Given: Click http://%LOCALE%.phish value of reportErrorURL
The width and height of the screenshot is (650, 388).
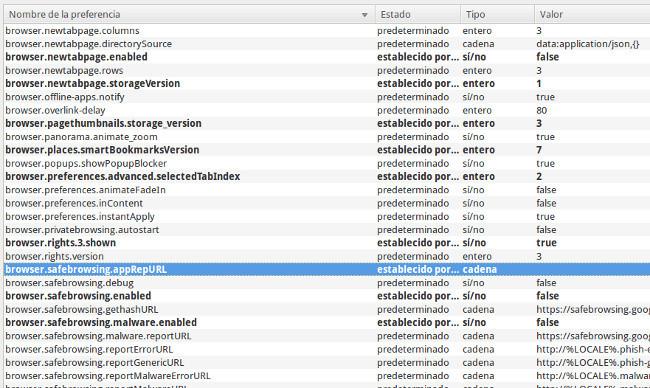Looking at the screenshot, I should [593, 349].
